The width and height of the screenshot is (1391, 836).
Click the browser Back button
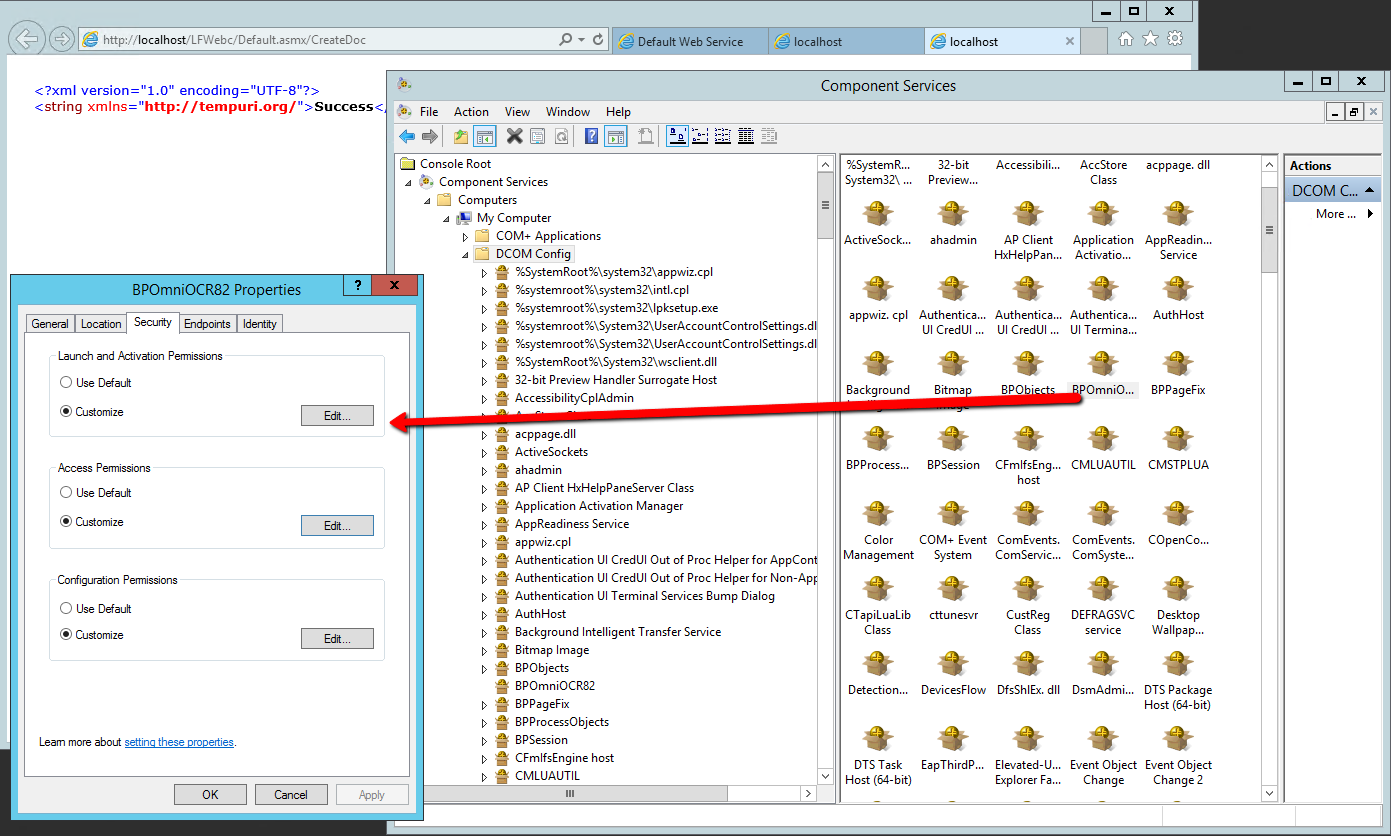coord(29,39)
